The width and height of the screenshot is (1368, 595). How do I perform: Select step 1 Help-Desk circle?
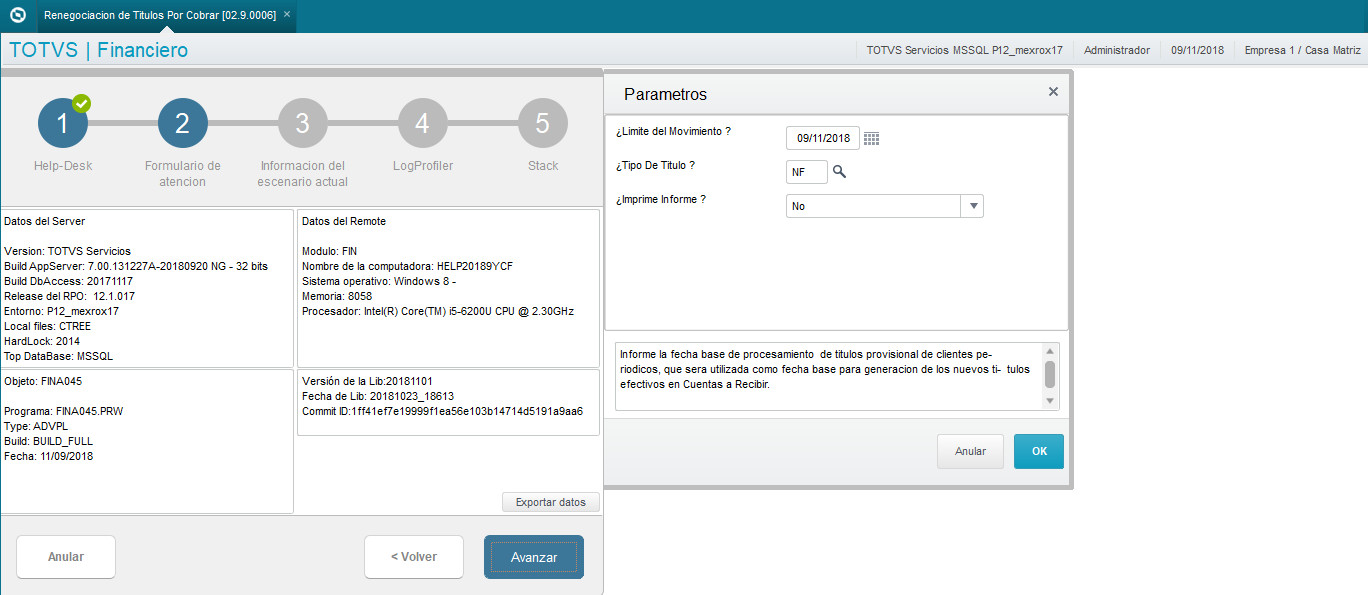click(x=63, y=123)
